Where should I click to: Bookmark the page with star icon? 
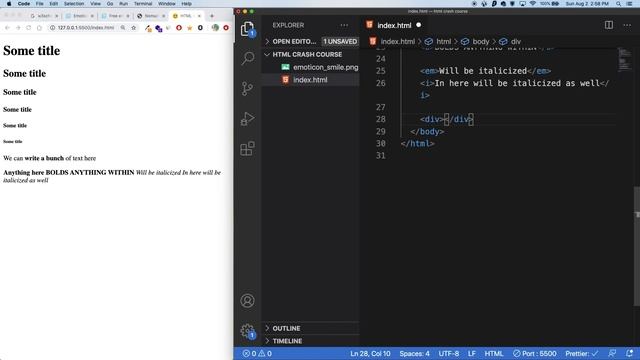coord(133,28)
